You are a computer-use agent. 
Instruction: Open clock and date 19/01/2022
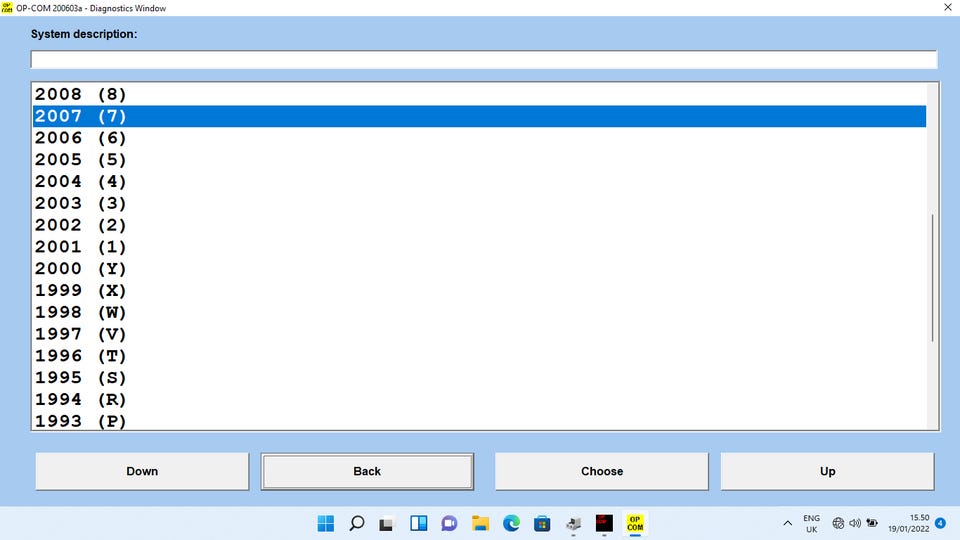tap(909, 523)
